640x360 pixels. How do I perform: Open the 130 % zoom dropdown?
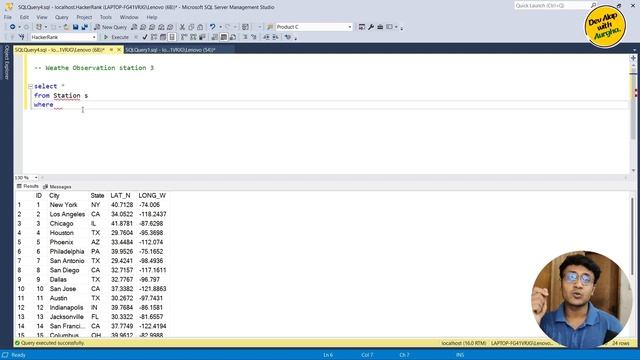36,178
